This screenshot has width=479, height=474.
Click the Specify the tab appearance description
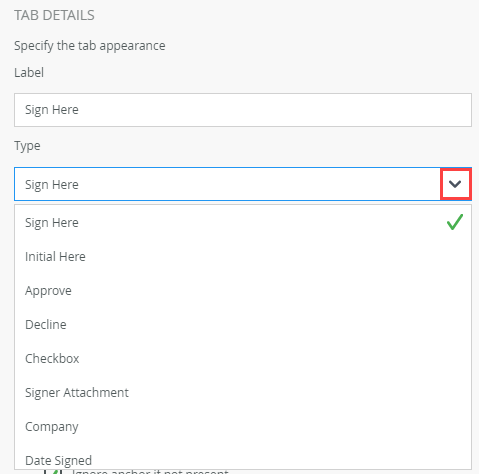[90, 46]
